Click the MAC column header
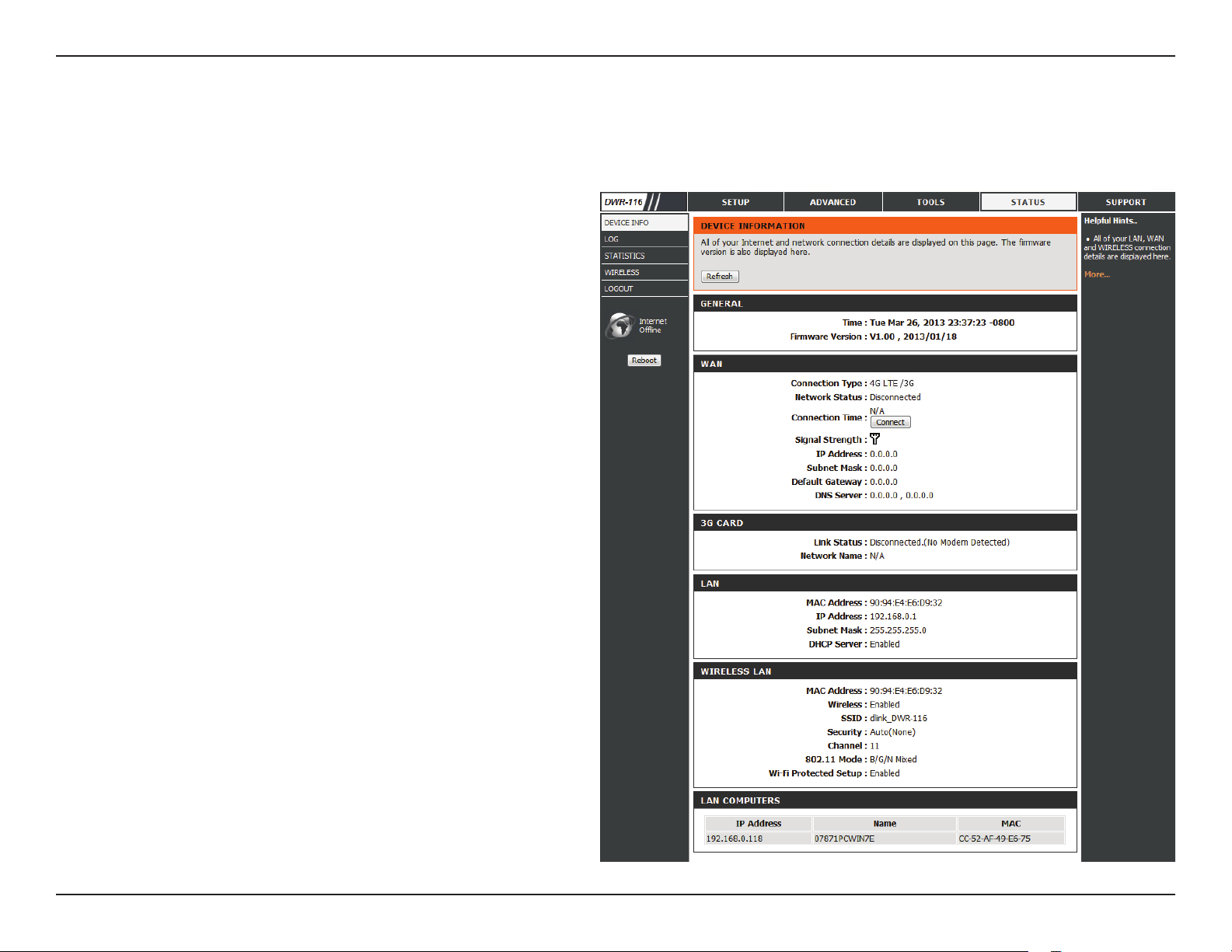The image size is (1232, 952). [1011, 824]
